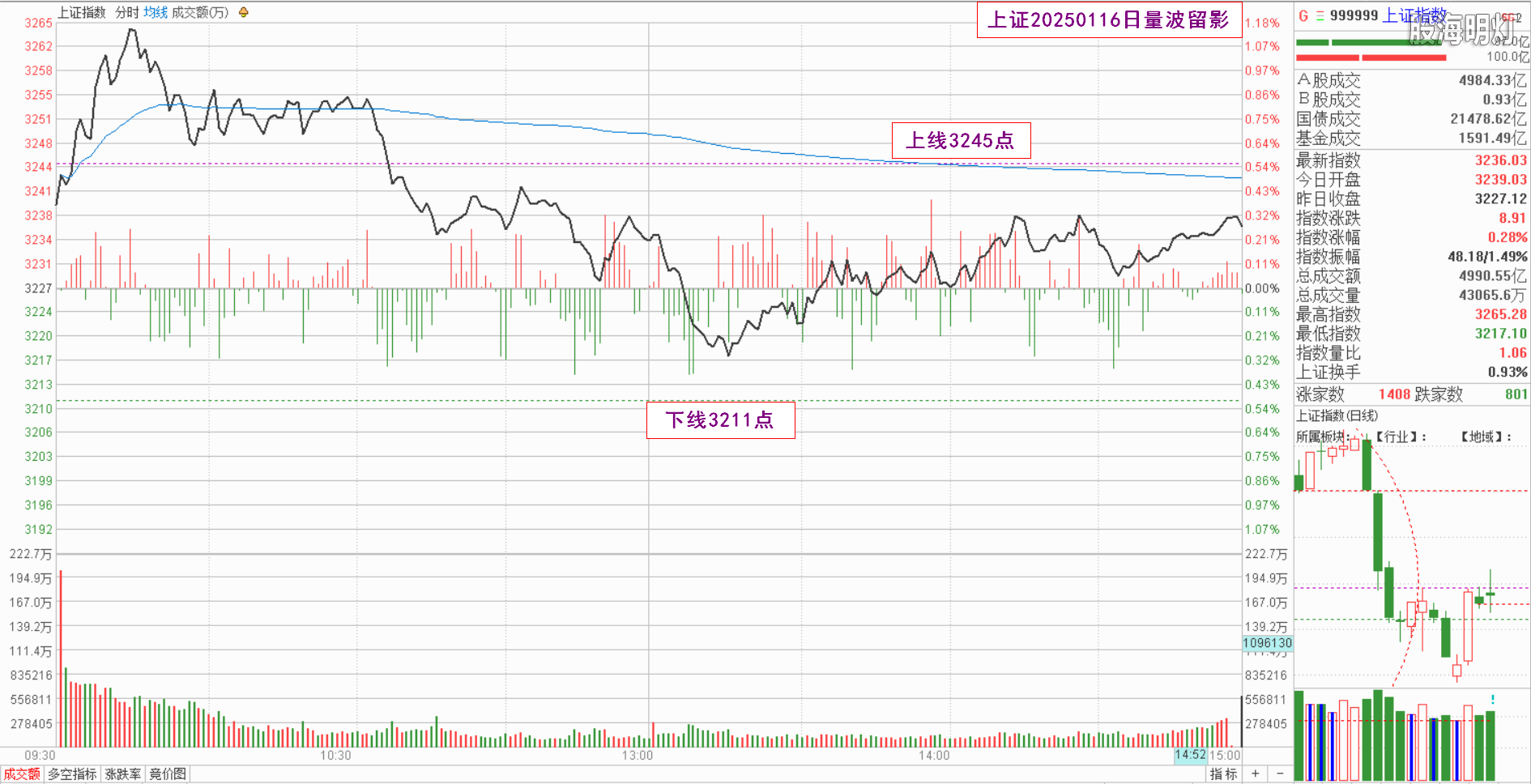Click the 指数量比 1.06 row
Screen dimensions: 1531x784
[x=1412, y=353]
